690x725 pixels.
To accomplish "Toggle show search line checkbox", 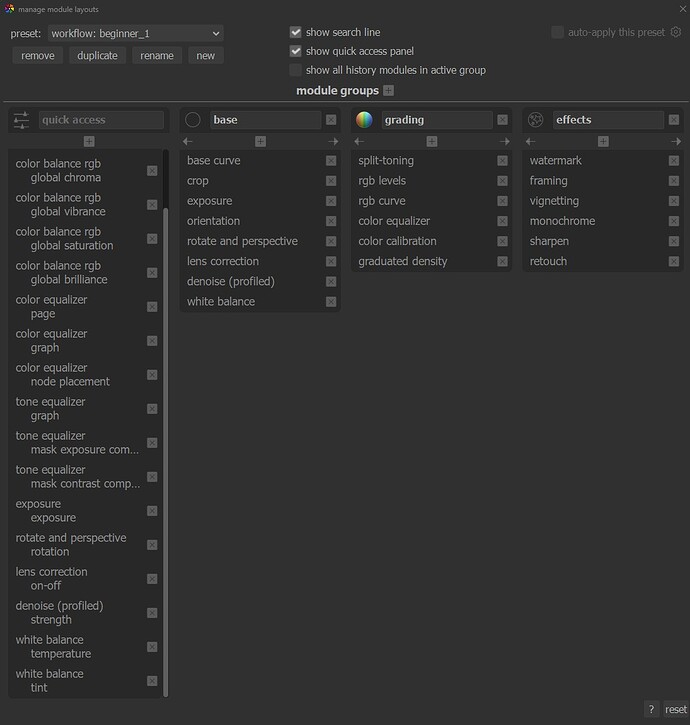I will (296, 32).
